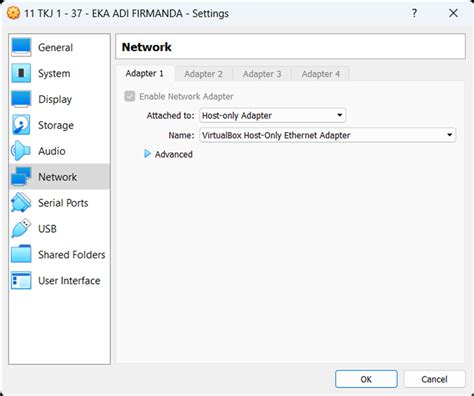Viewport: 474px width, 396px height.
Task: Select the System chip icon
Action: pos(21,73)
